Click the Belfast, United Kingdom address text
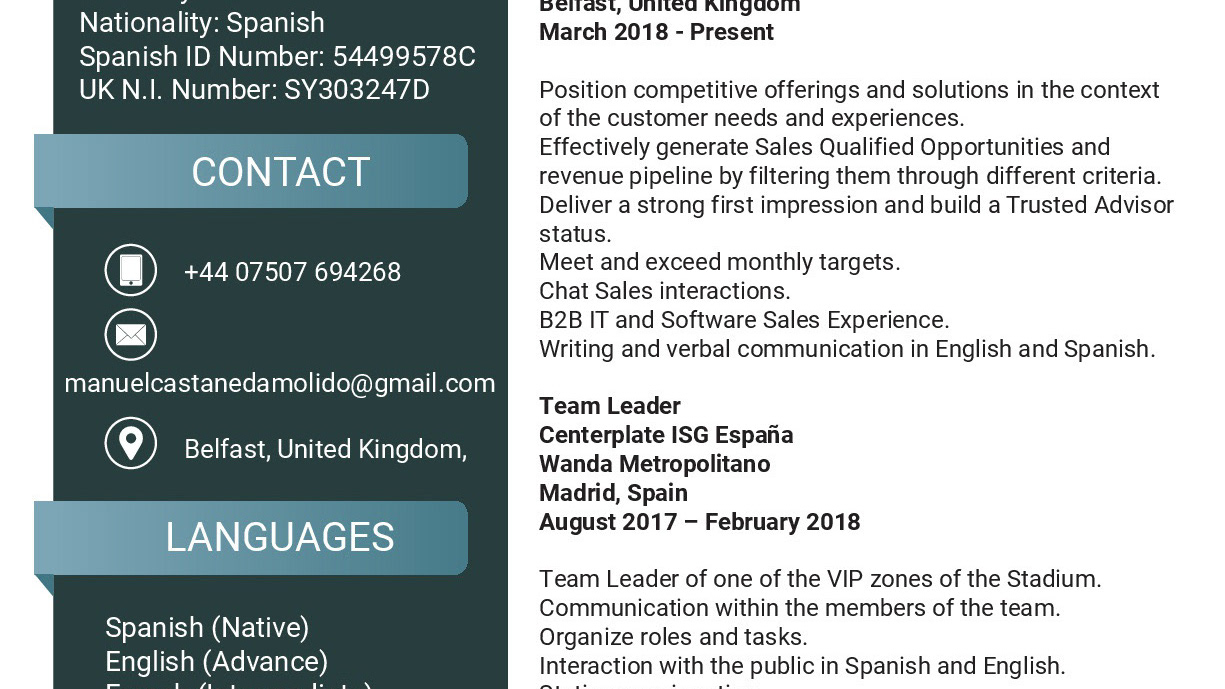1225x689 pixels. [x=325, y=450]
